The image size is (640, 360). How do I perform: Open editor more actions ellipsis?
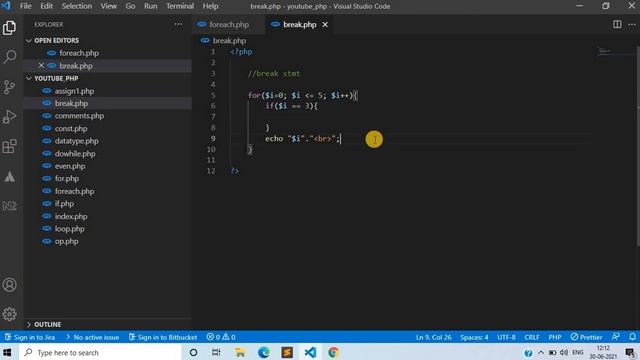point(632,24)
